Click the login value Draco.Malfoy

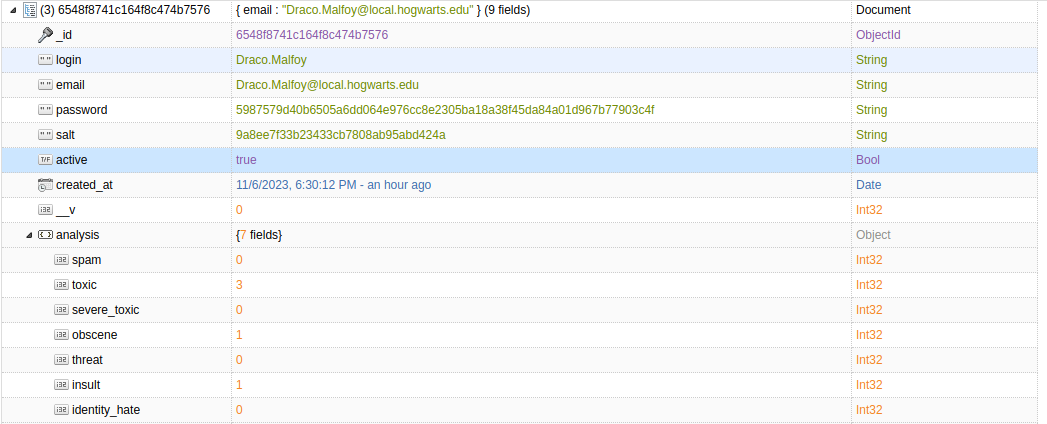coord(271,60)
